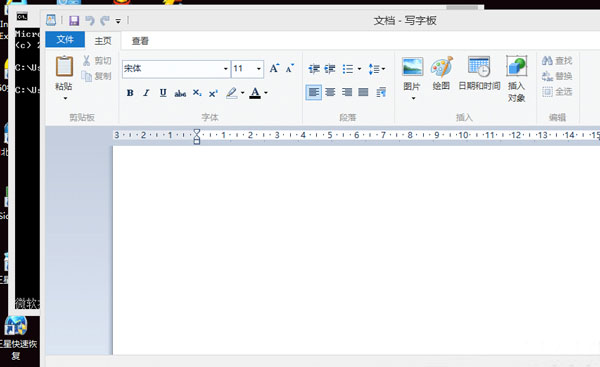600x367 pixels.
Task: Open the highlight color dropdown arrow
Action: pos(243,93)
